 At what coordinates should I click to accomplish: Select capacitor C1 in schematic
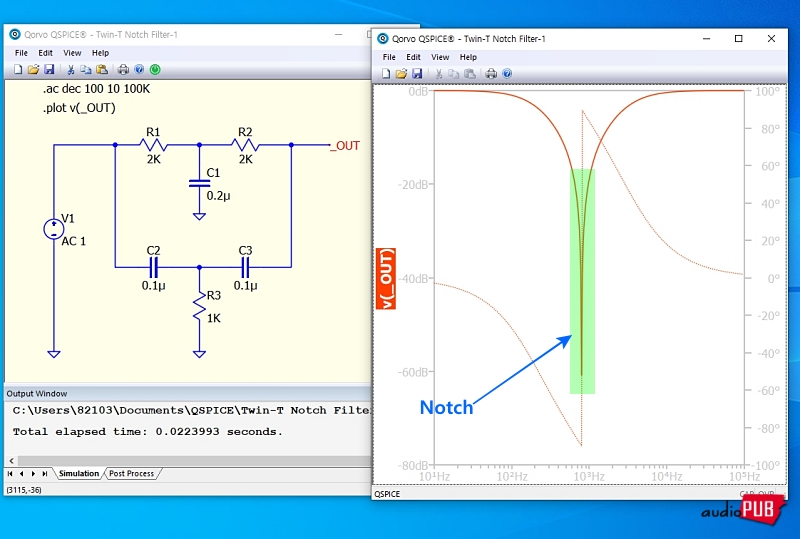(x=199, y=183)
